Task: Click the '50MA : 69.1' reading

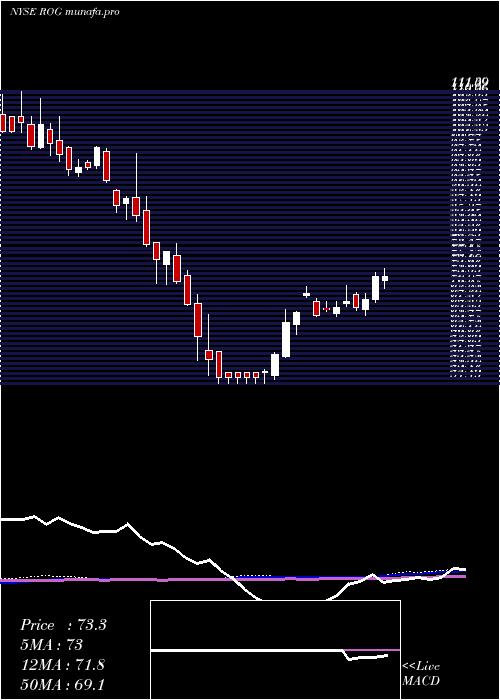Action: (62, 684)
